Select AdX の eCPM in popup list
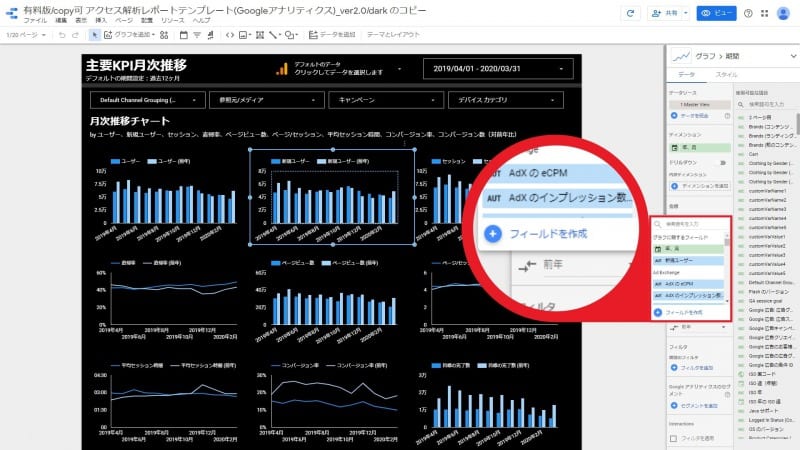 pyautogui.click(x=688, y=284)
